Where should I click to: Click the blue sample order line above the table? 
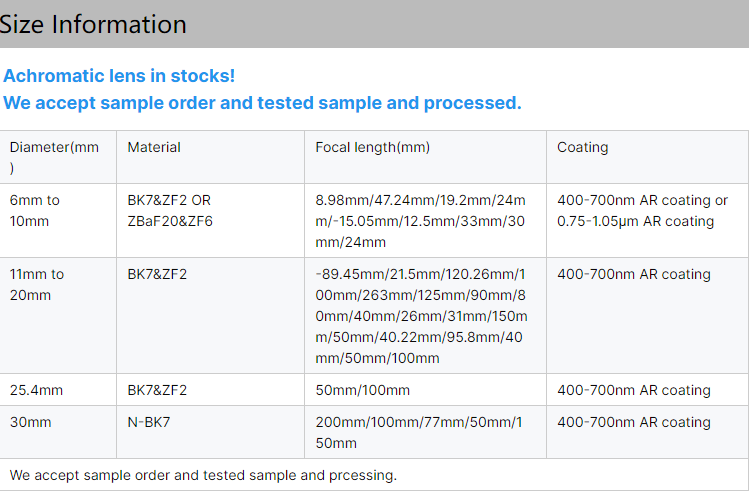pos(262,103)
